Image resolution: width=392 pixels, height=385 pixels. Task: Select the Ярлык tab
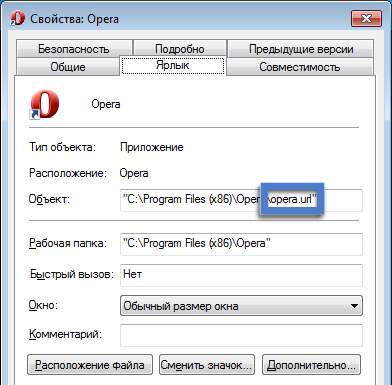pyautogui.click(x=173, y=65)
